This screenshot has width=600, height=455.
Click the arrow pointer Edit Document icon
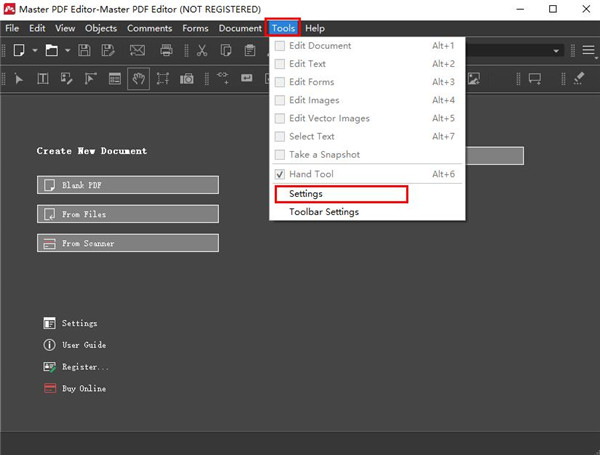coord(19,79)
